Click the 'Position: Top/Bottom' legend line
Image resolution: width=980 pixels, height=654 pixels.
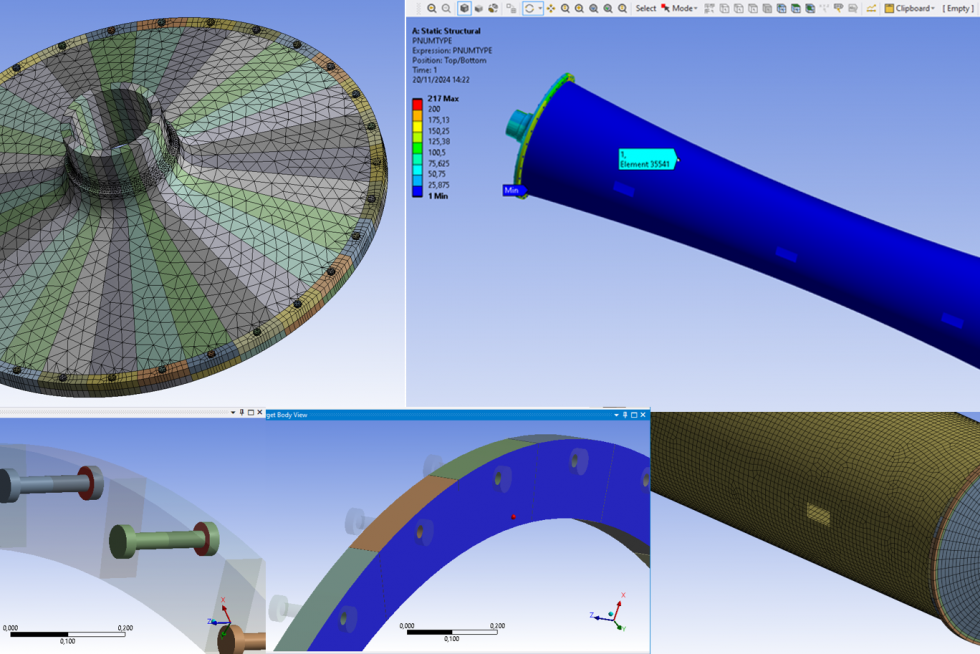tap(449, 61)
